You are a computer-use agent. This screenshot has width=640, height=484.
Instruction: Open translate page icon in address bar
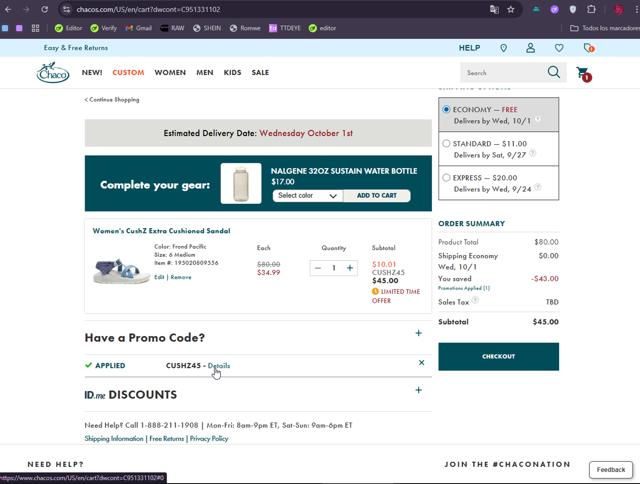(x=494, y=9)
